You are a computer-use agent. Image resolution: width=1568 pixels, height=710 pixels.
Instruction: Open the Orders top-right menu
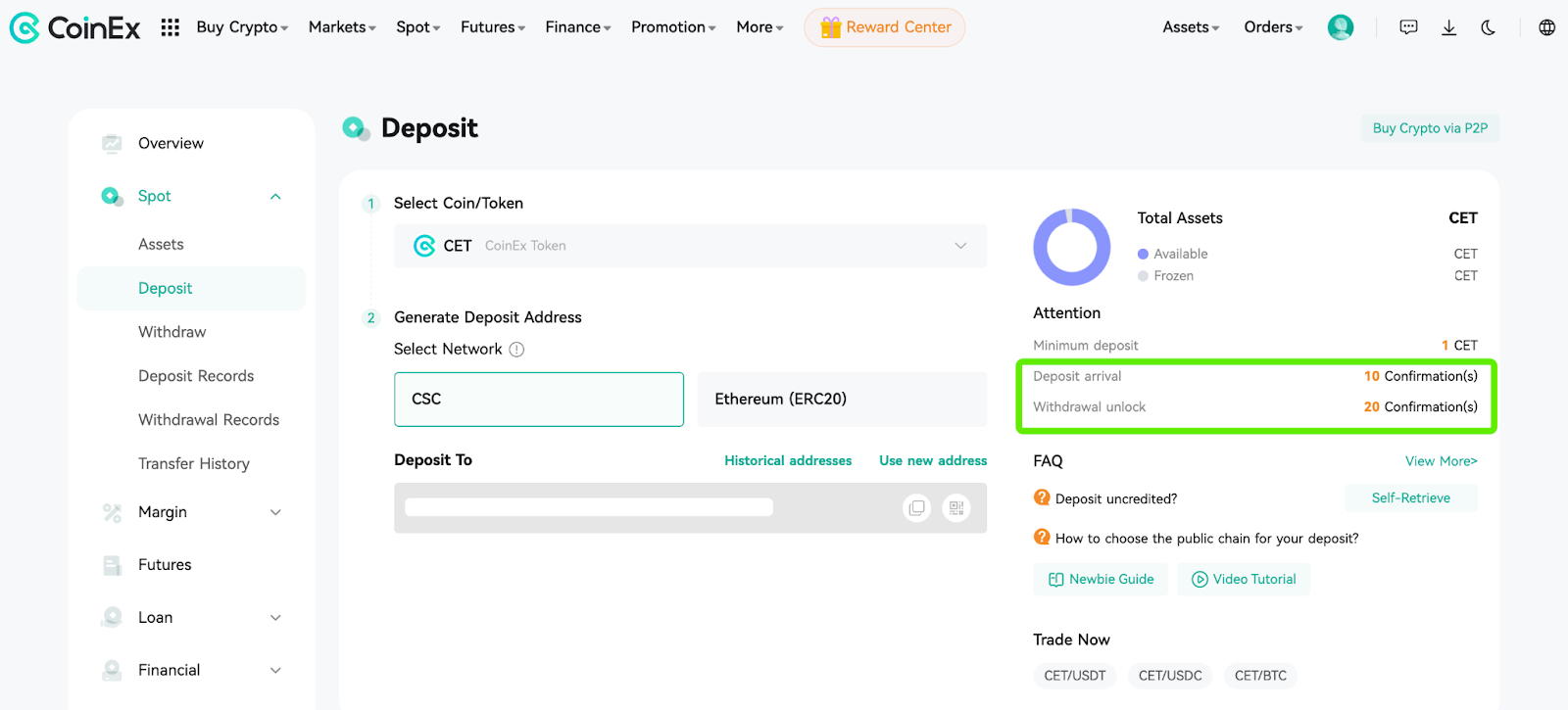tap(1273, 27)
